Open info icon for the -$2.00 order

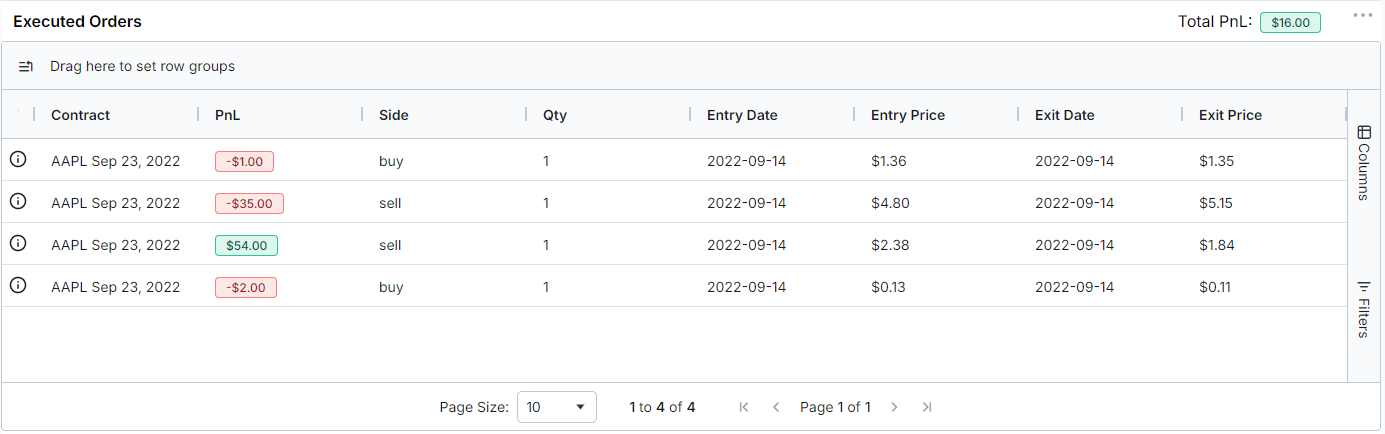18,285
